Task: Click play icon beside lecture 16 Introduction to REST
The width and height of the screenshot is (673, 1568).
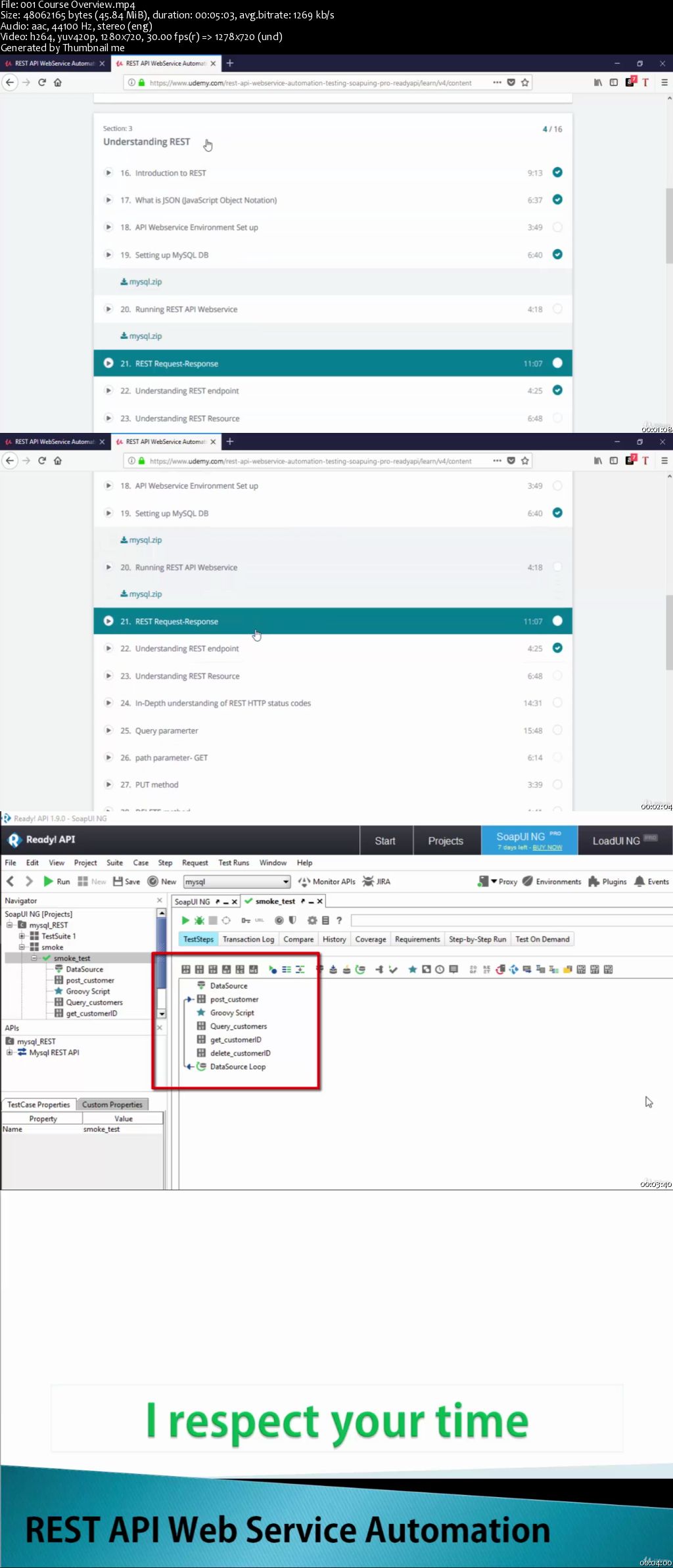Action: (x=108, y=173)
